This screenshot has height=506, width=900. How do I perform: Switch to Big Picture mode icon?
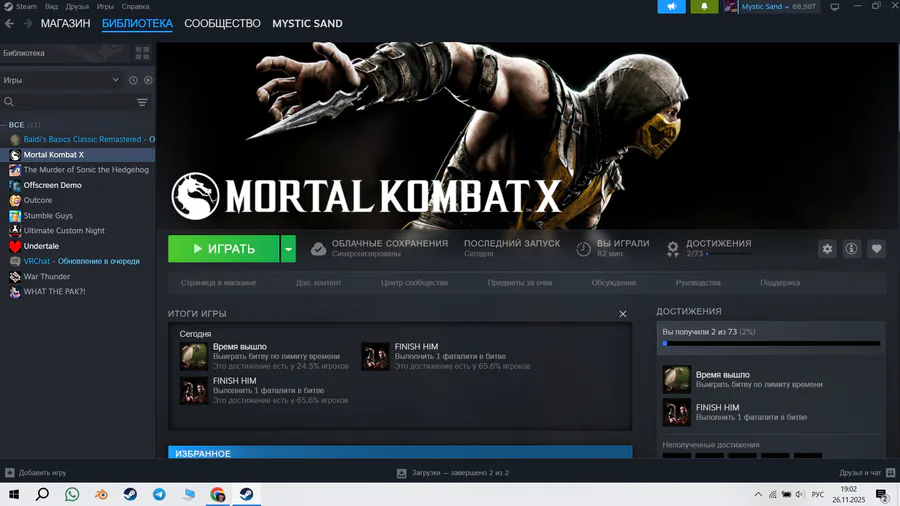tap(835, 6)
